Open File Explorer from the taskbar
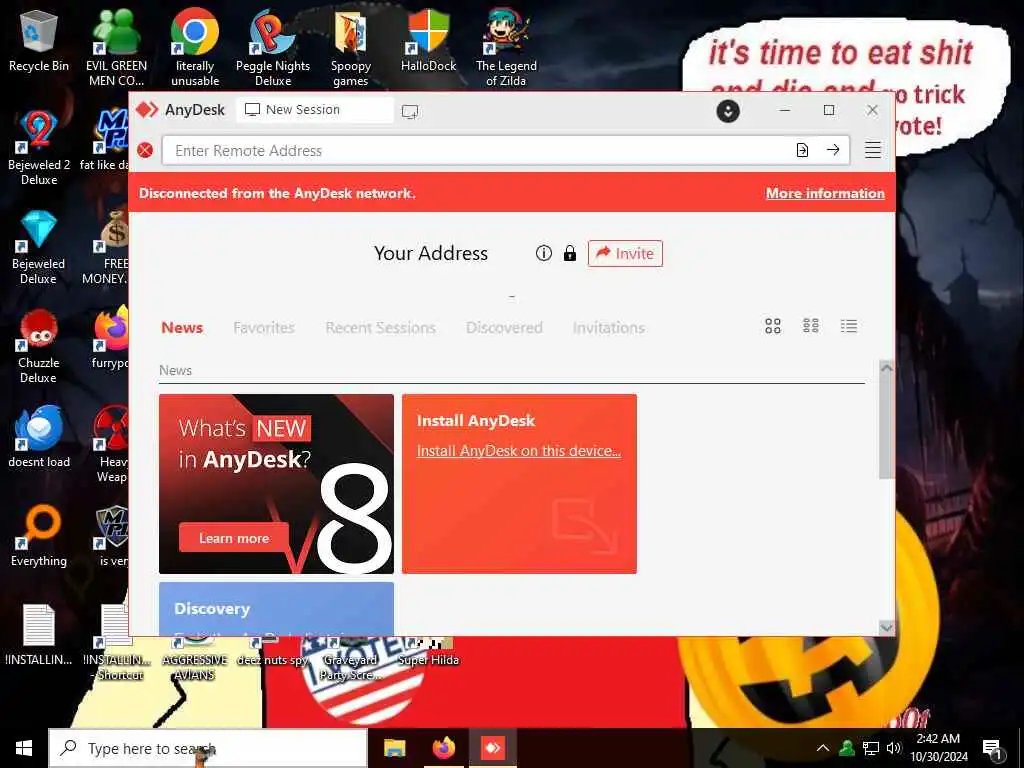The image size is (1024, 768). (394, 748)
